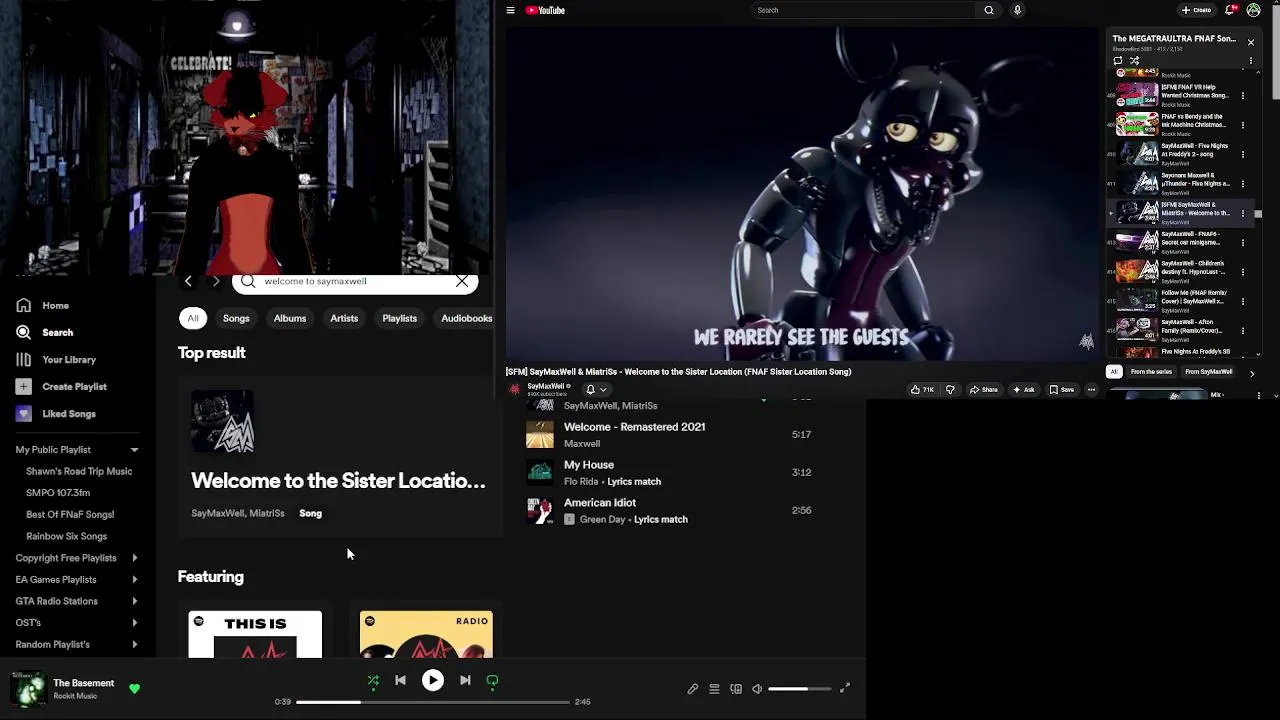
Task: Save the YouTube video
Action: (1061, 390)
